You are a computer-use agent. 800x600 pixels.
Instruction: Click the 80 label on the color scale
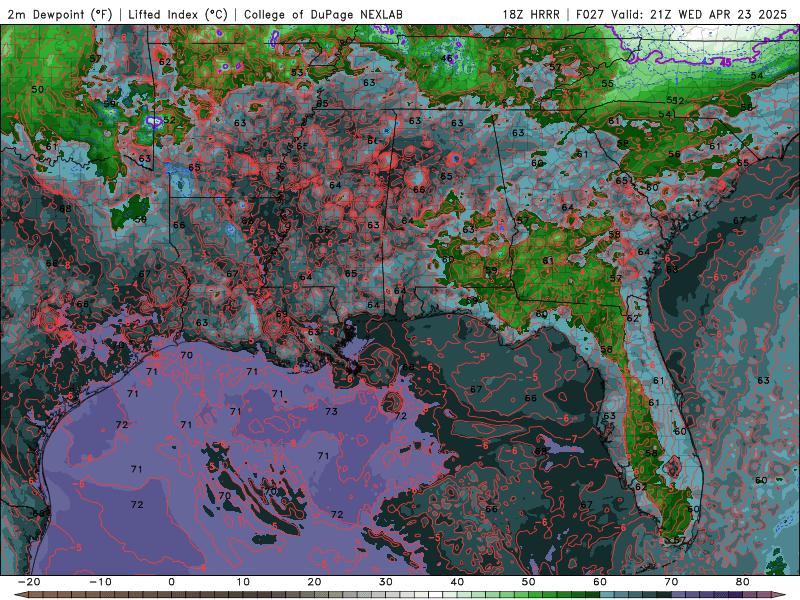(x=743, y=582)
